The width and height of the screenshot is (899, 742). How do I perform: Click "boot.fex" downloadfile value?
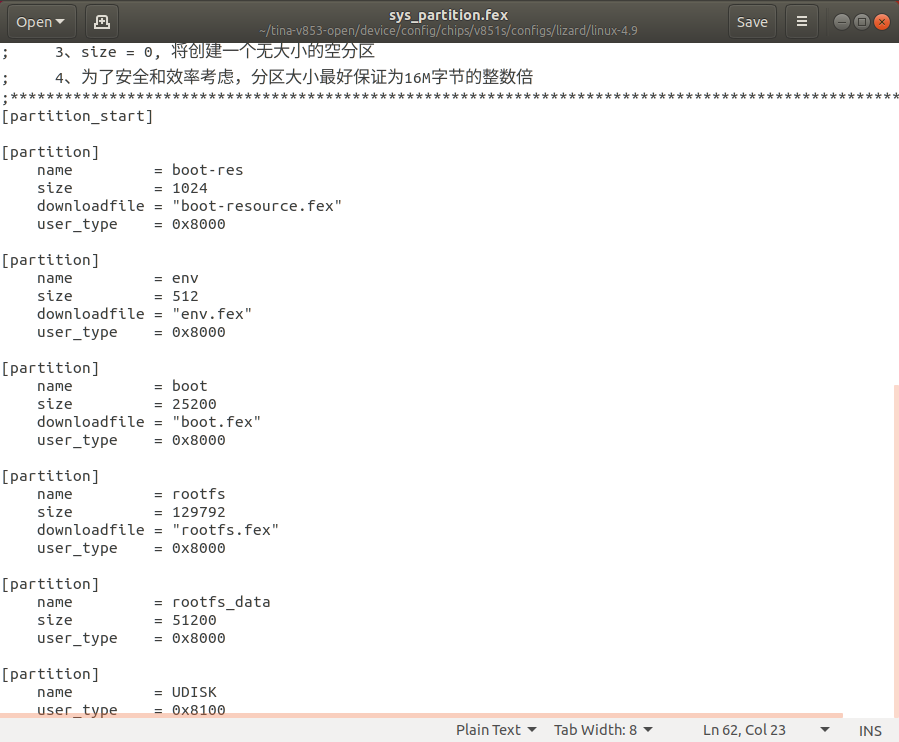217,422
